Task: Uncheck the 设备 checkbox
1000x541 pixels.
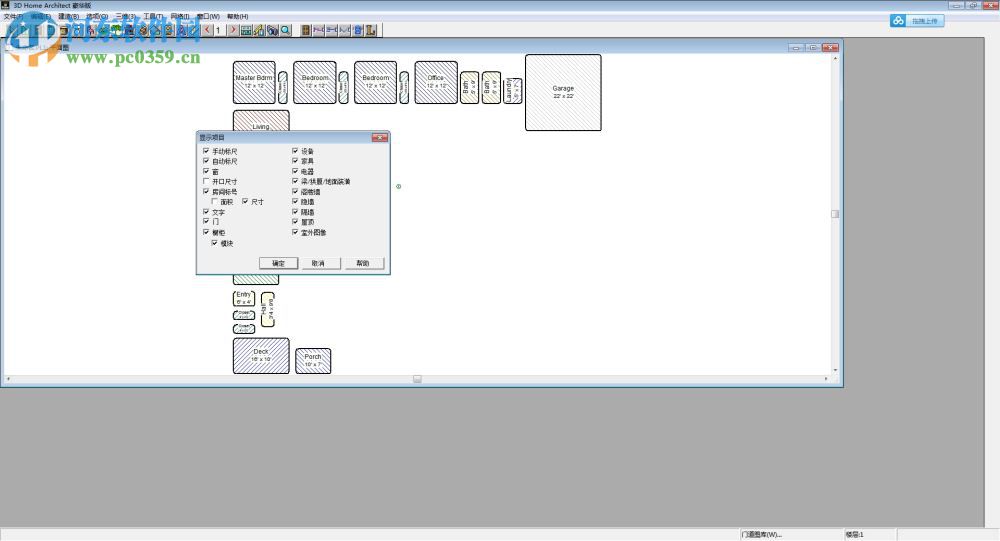Action: 295,151
